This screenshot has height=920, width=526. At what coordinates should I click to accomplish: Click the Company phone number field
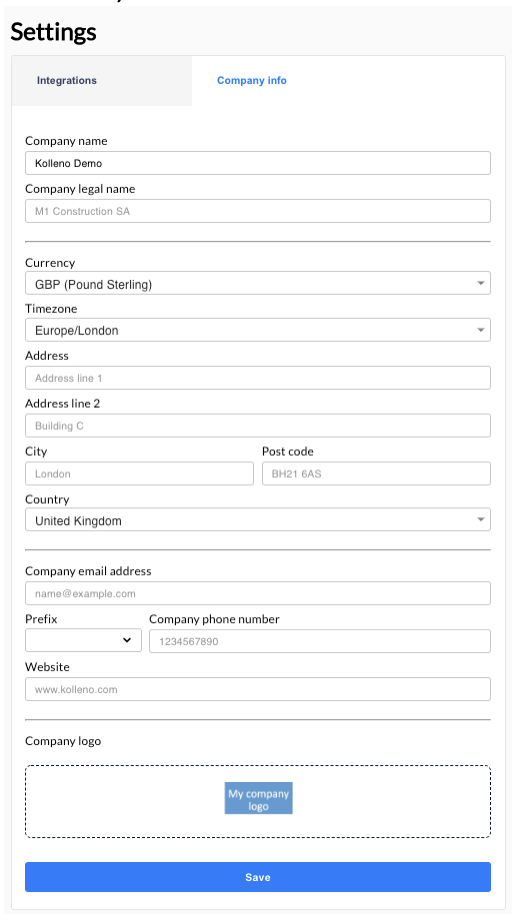[320, 641]
